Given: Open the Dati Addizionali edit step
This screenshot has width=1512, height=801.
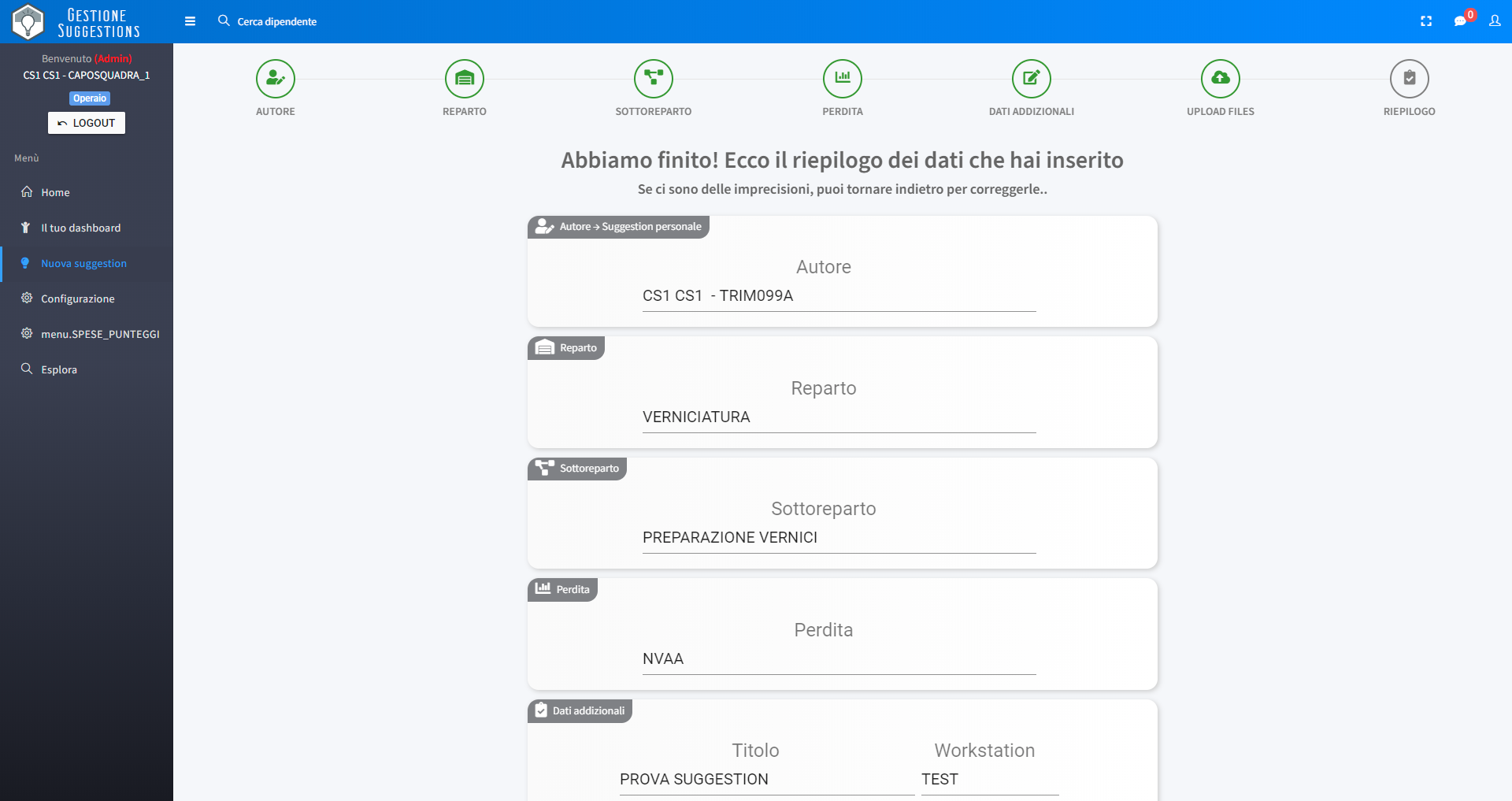Looking at the screenshot, I should point(1032,79).
